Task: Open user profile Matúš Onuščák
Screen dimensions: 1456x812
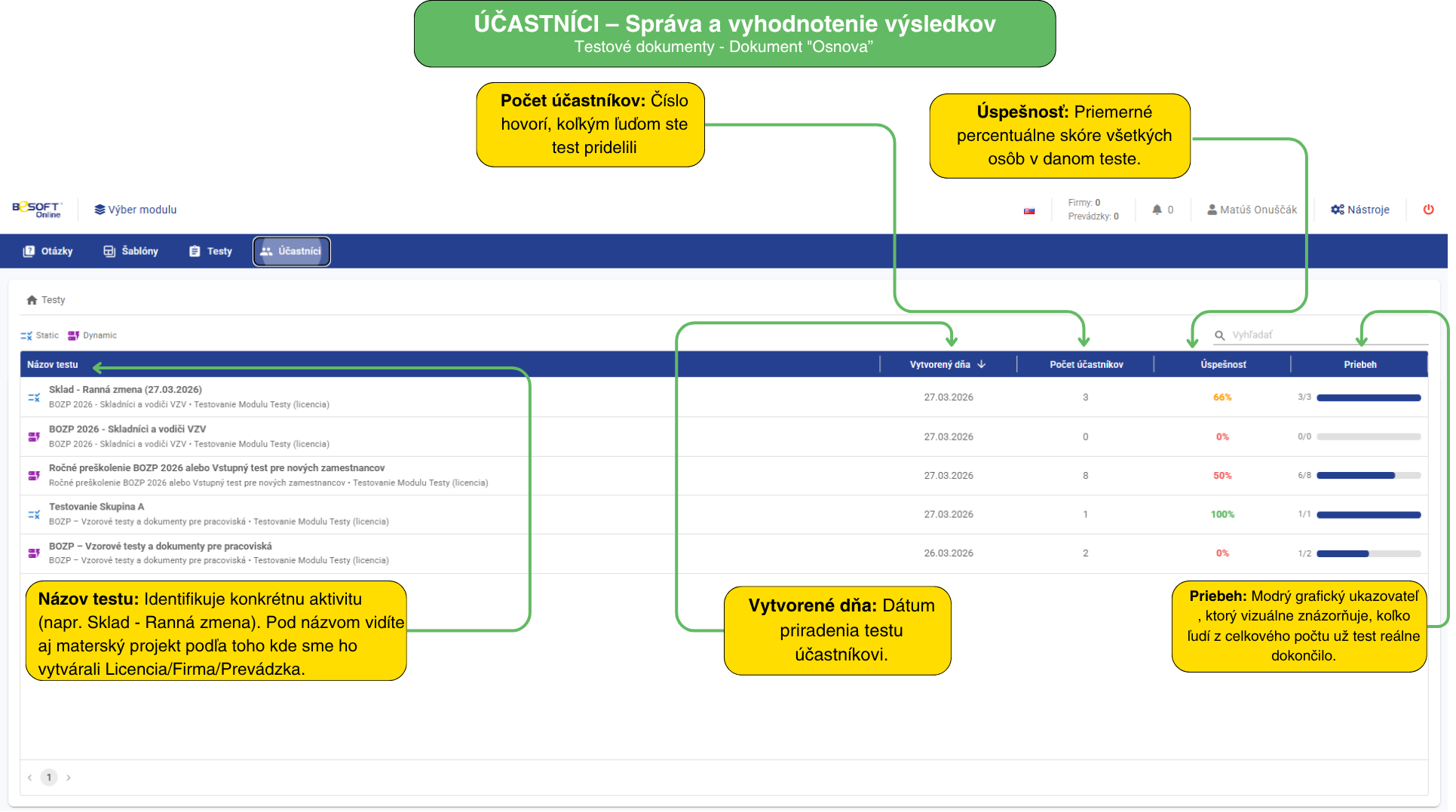Action: coord(1252,210)
